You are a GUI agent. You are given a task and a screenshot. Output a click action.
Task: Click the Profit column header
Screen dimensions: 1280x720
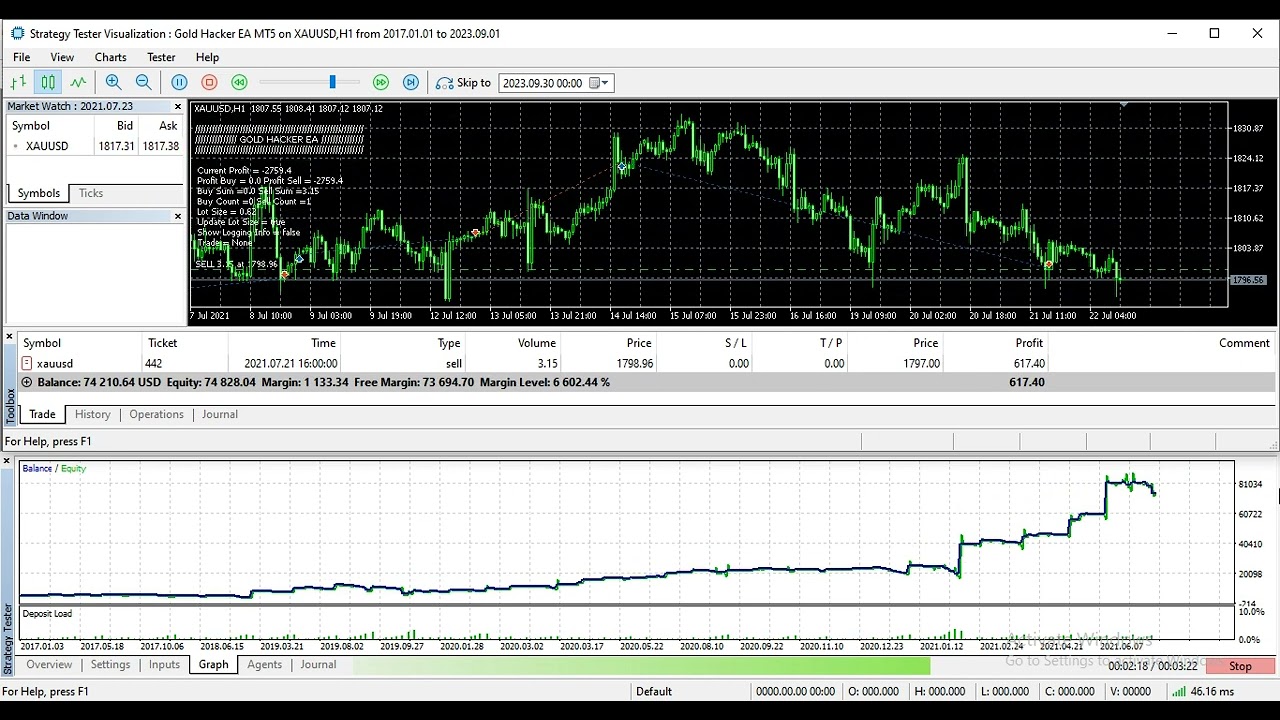[x=1029, y=343]
